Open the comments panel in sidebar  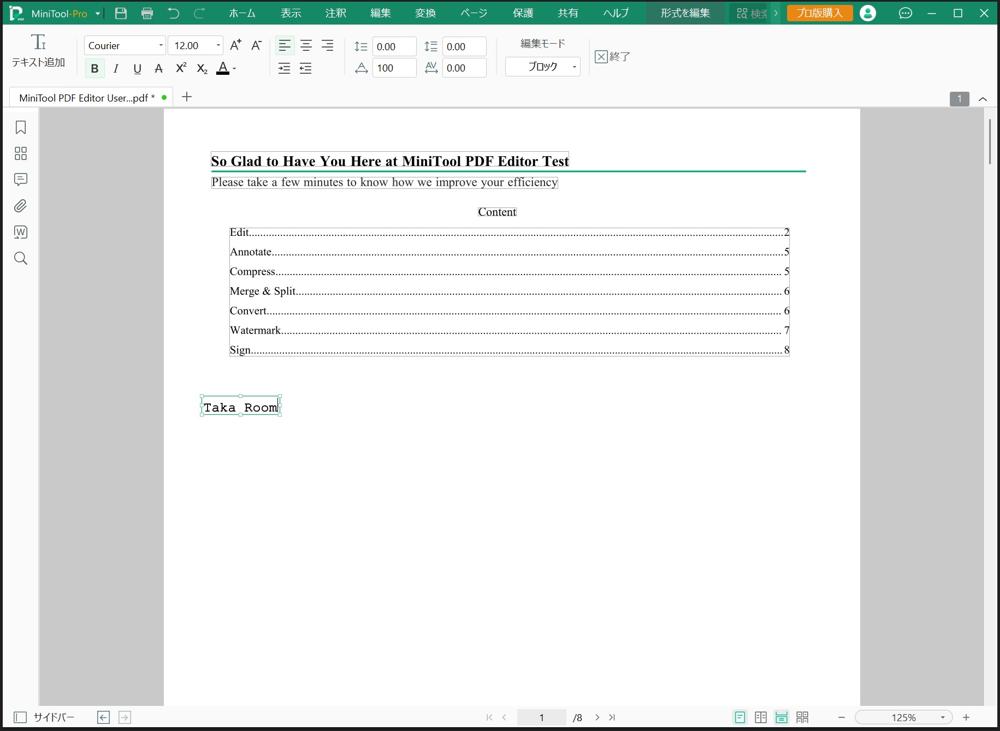20,180
